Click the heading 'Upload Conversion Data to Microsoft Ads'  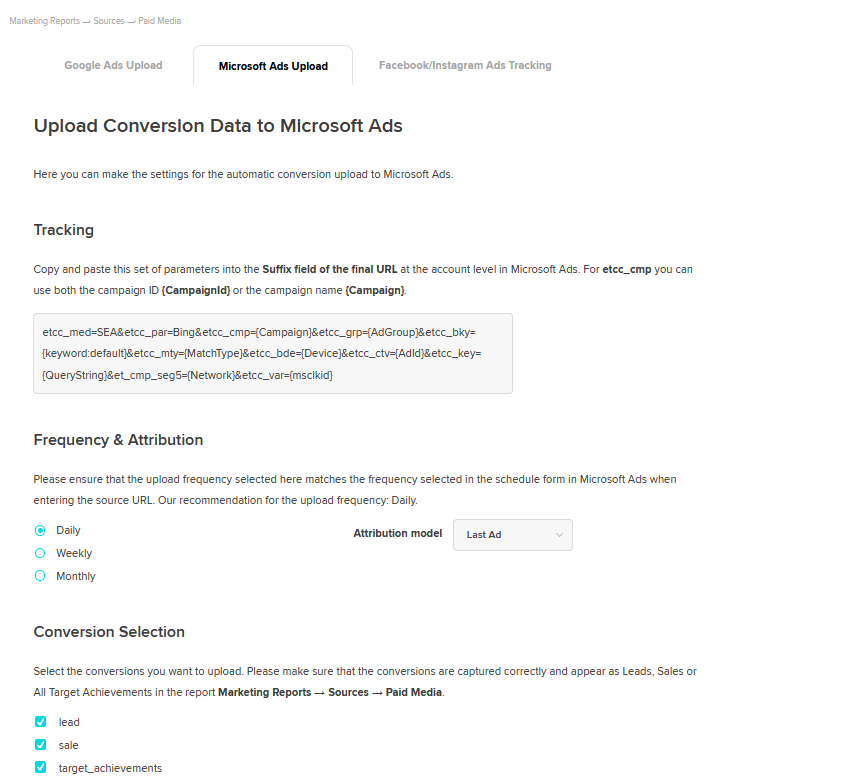point(218,126)
